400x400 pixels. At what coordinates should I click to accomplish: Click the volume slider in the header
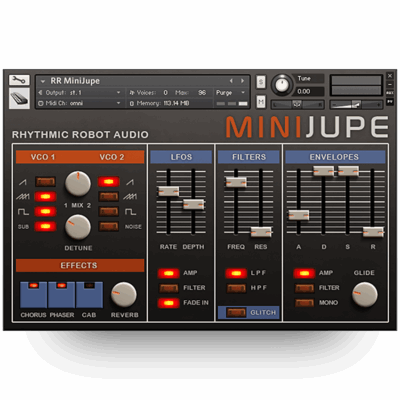pyautogui.click(x=356, y=105)
